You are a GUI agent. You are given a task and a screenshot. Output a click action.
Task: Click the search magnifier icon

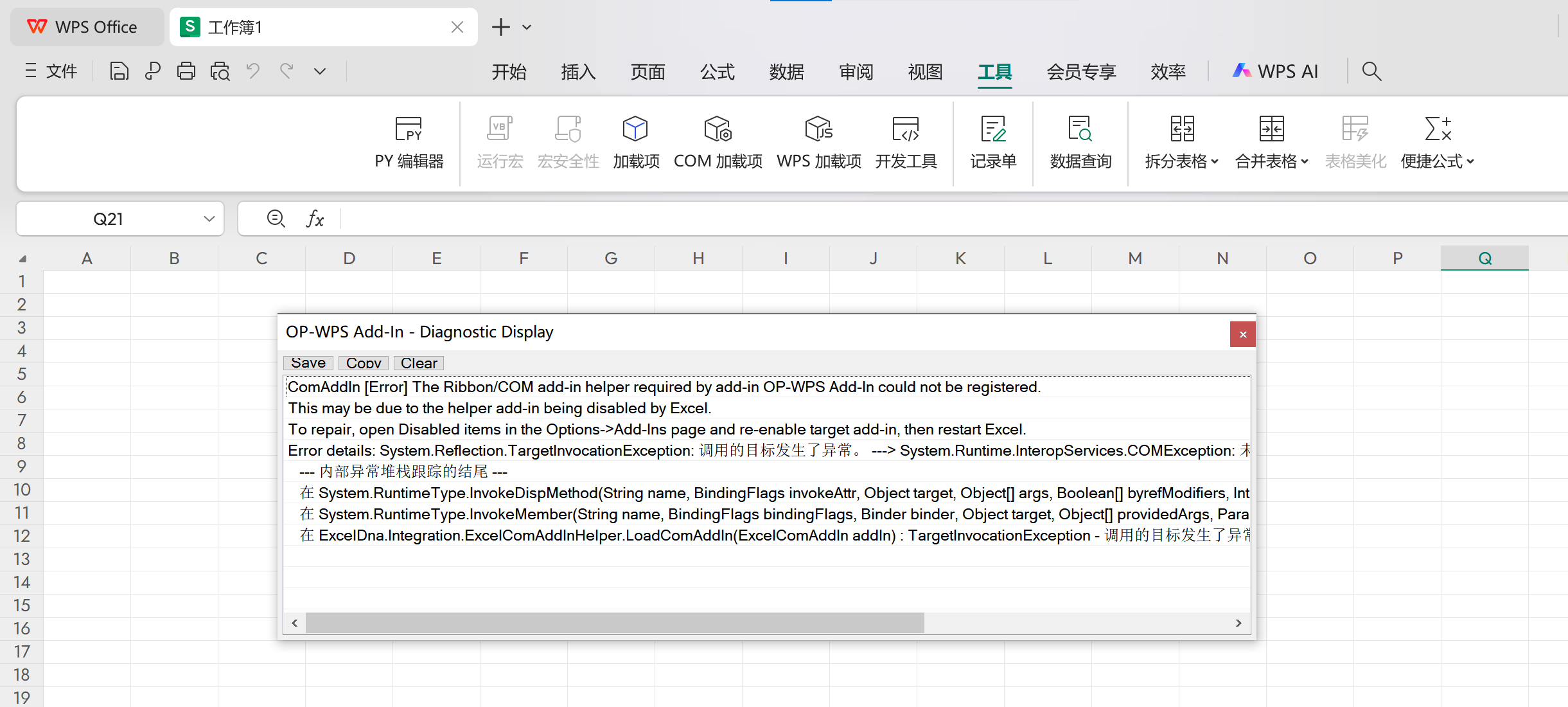[1371, 71]
